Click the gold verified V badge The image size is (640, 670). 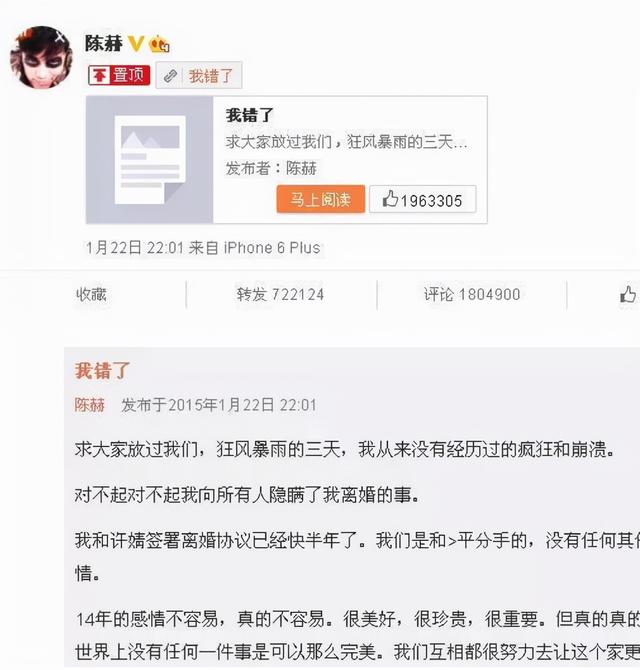136,44
